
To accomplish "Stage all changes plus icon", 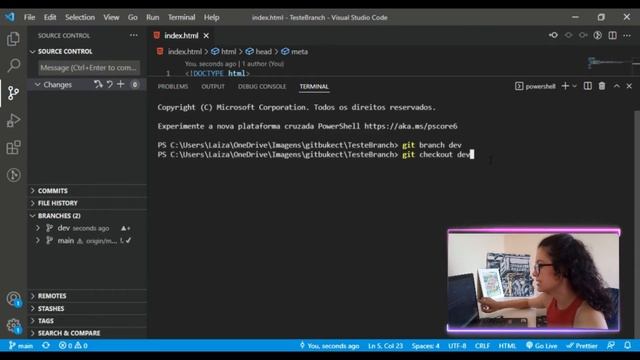I will coord(120,84).
